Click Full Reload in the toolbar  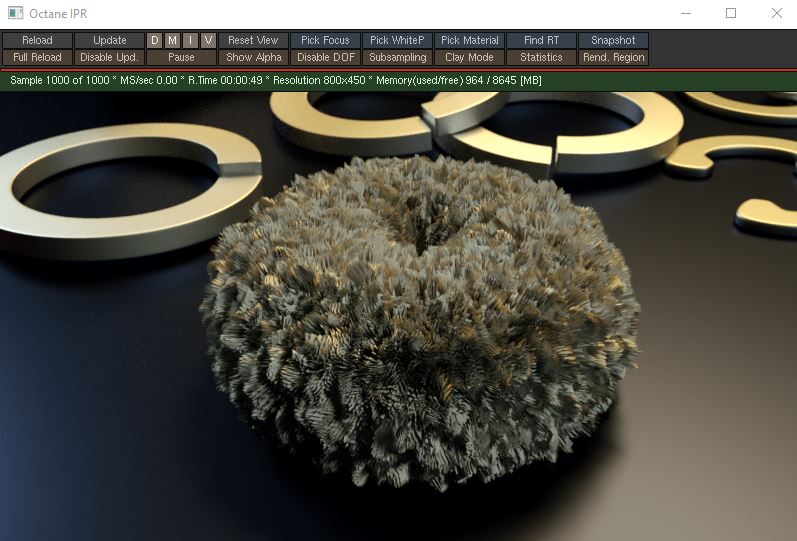tap(37, 57)
